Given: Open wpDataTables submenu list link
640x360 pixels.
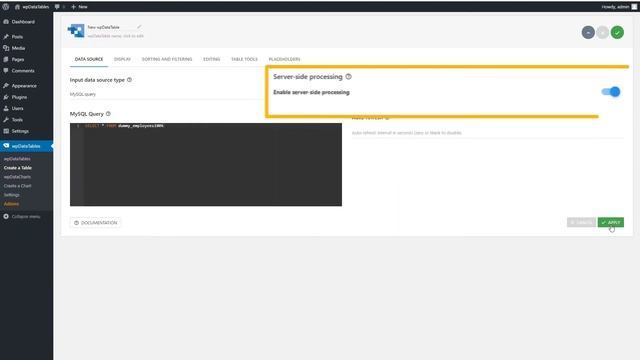Looking at the screenshot, I should [x=17, y=159].
